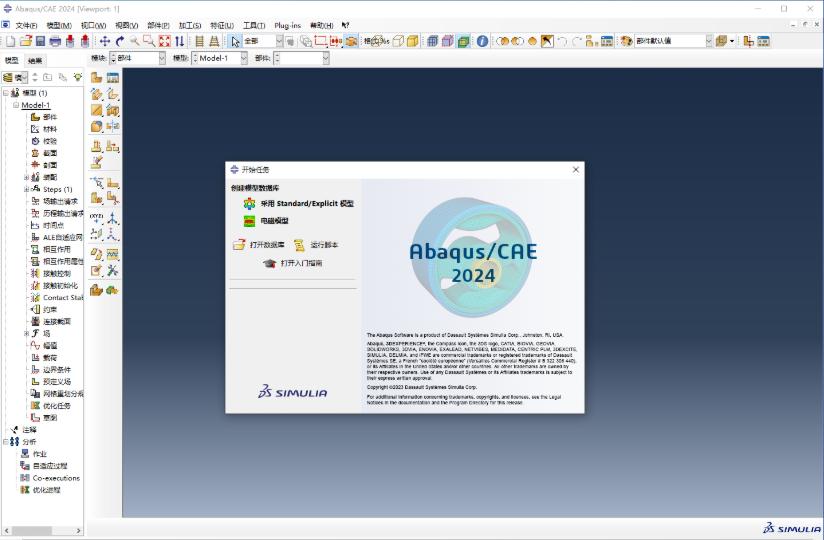Select the 接触控制 tree item

pyautogui.click(x=57, y=273)
